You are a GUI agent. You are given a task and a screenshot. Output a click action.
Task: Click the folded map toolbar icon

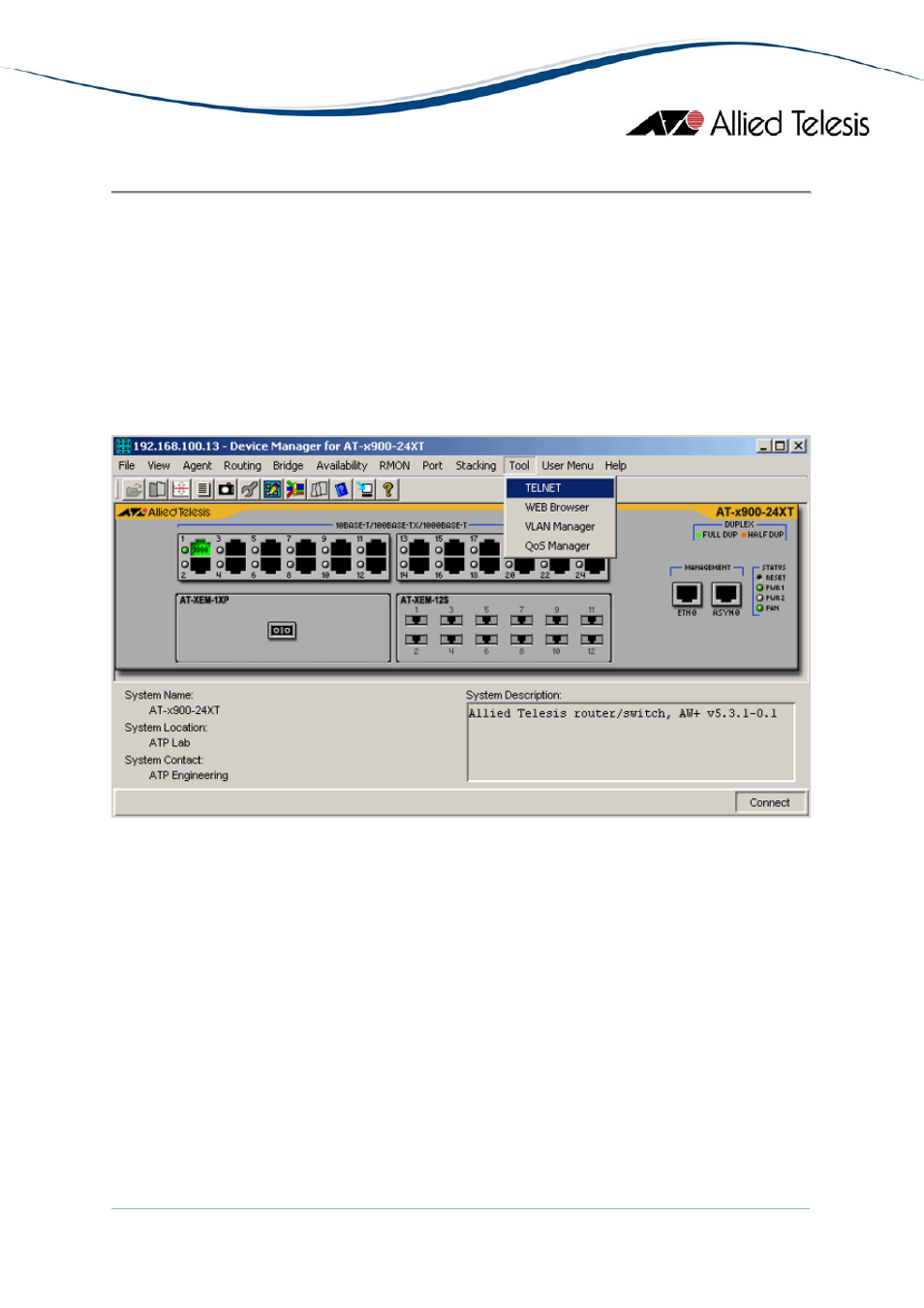pyautogui.click(x=319, y=490)
